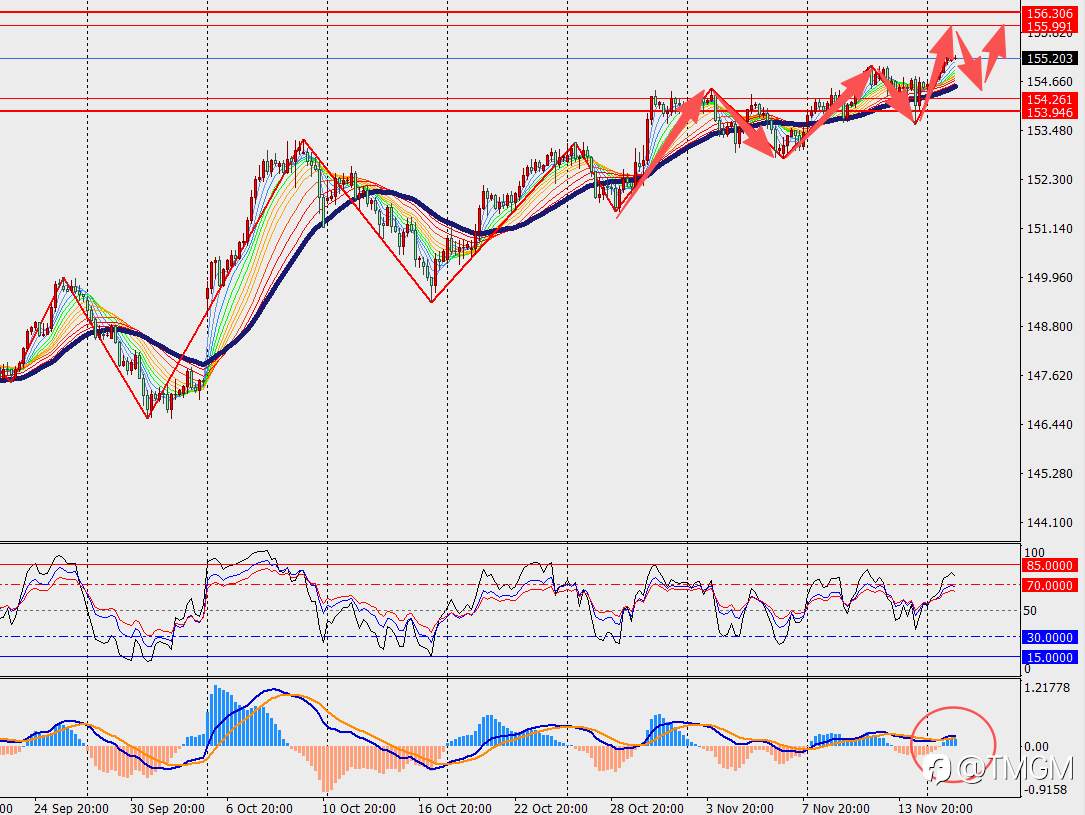The height and width of the screenshot is (815, 1085).
Task: Select the 145.280 price axis value
Action: pos(1050,474)
